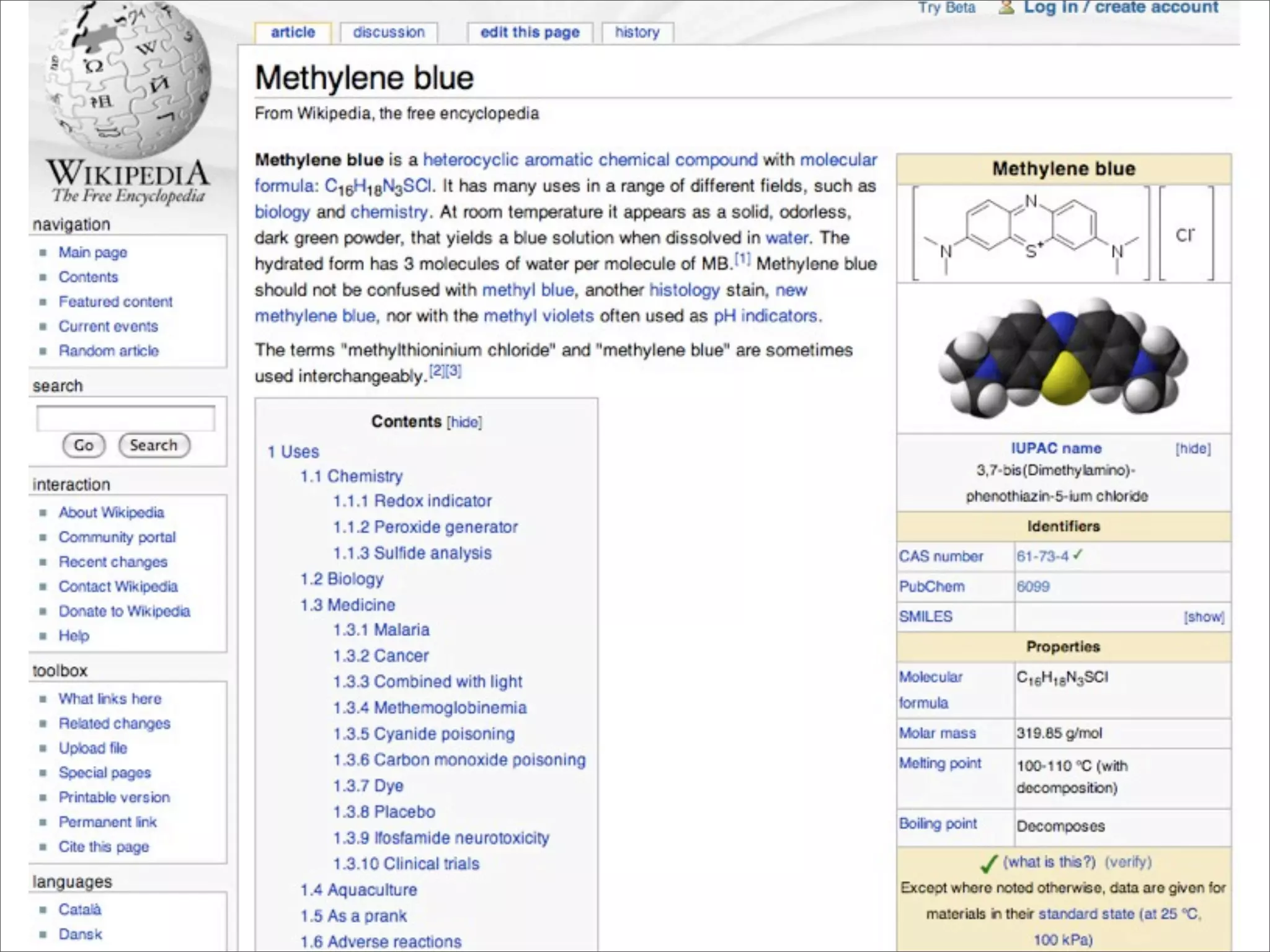
Task: Follow the CAS number 61-73-4 link
Action: pos(1042,557)
